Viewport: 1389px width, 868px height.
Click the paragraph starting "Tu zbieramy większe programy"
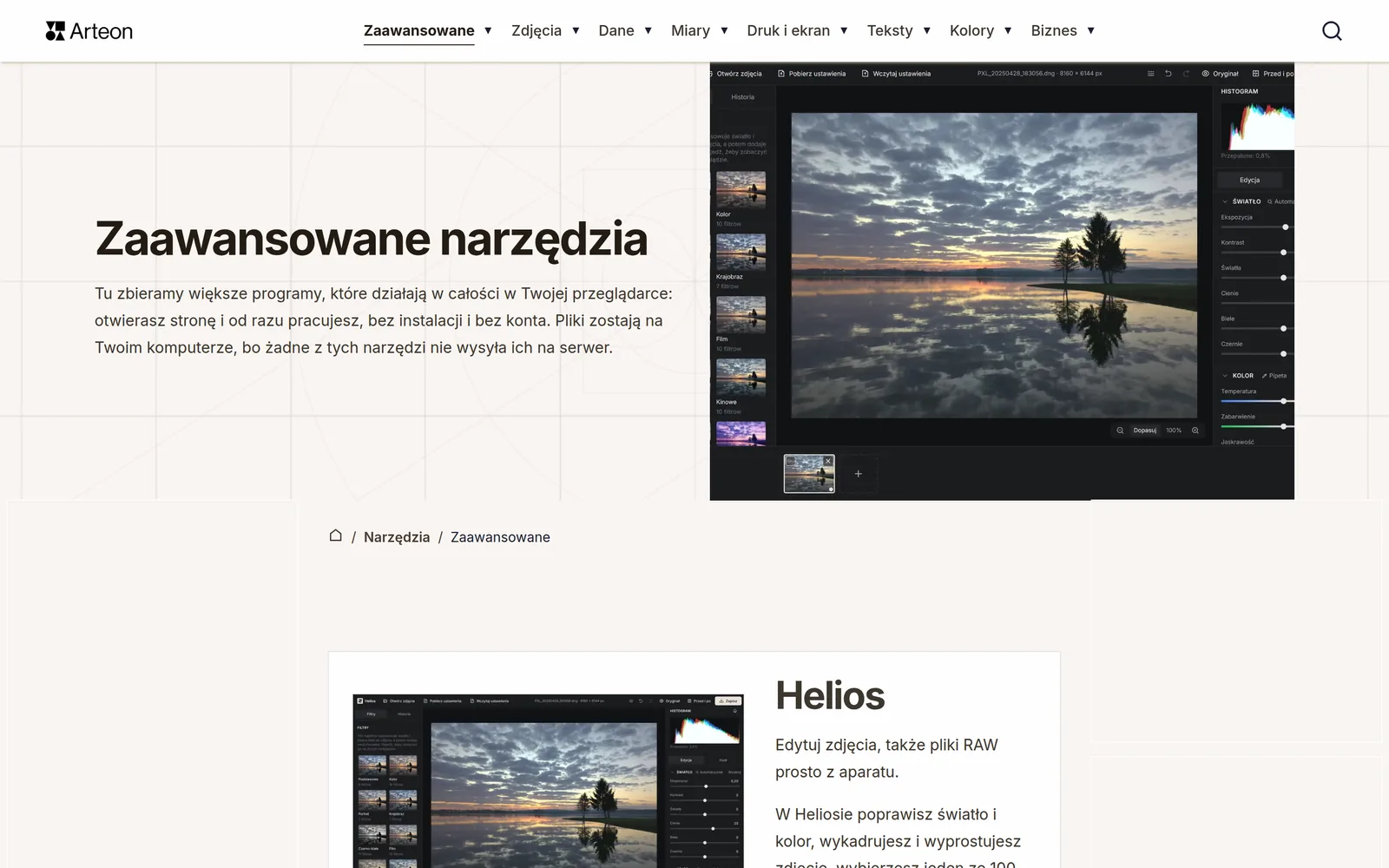click(384, 320)
